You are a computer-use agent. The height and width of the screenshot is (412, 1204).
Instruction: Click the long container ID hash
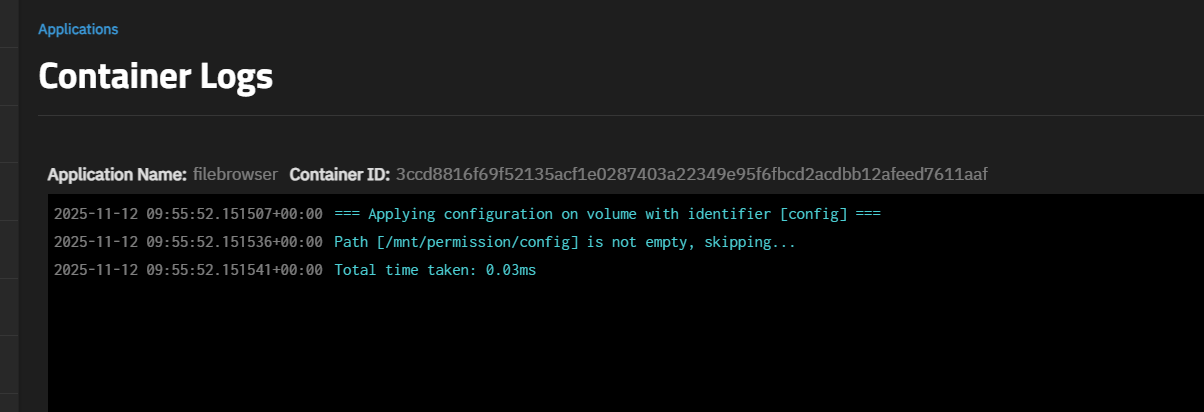tap(691, 175)
